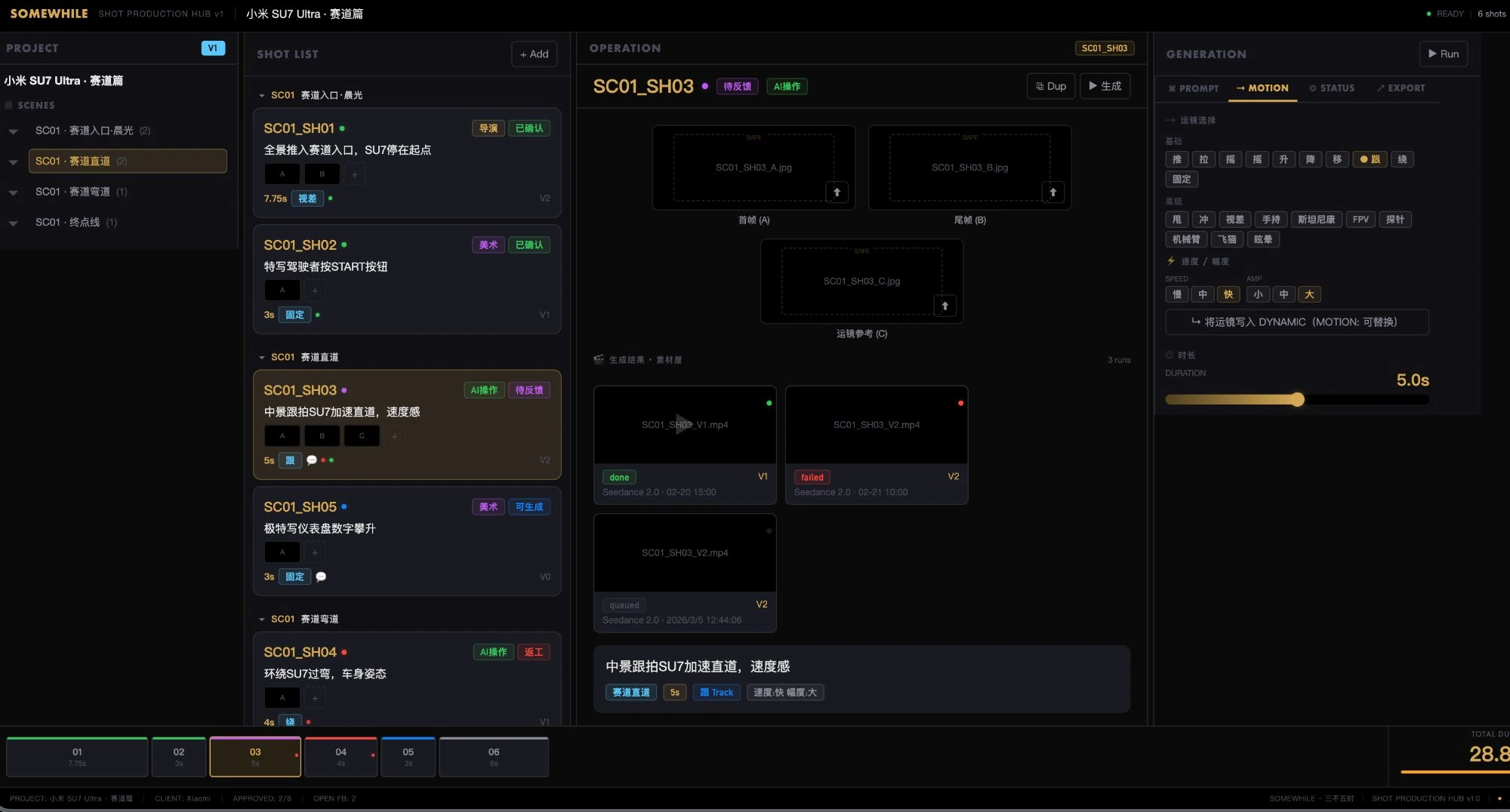This screenshot has height=812, width=1510.
Task: Click upload arrow on 首帧 (A) frame
Action: [837, 192]
